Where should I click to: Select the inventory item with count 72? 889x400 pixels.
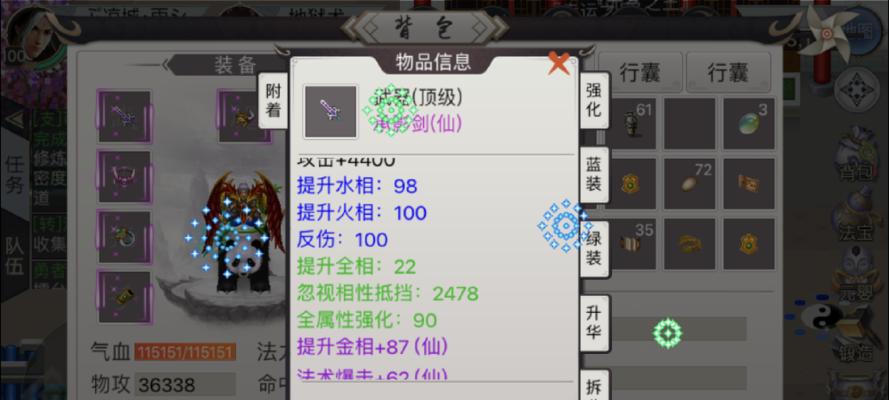689,184
